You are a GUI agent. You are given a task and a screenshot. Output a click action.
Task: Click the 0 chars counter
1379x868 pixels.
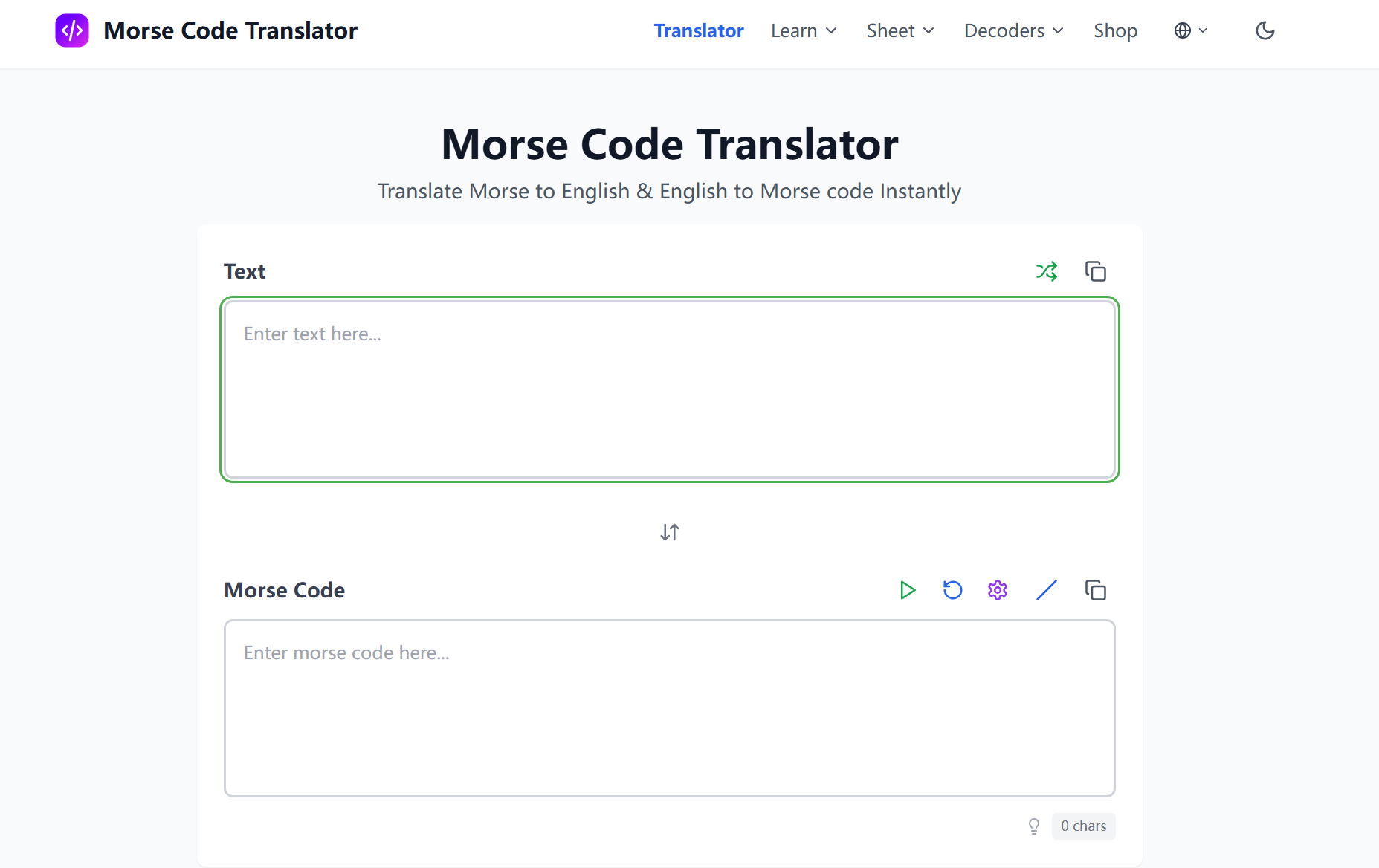1082,826
